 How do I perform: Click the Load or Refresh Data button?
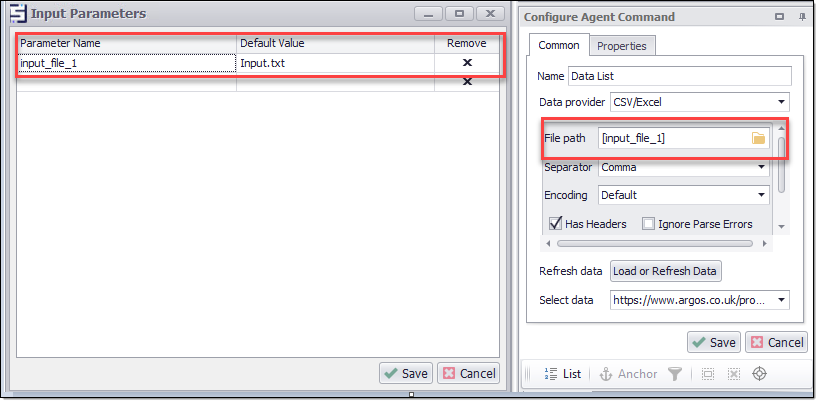point(665,271)
